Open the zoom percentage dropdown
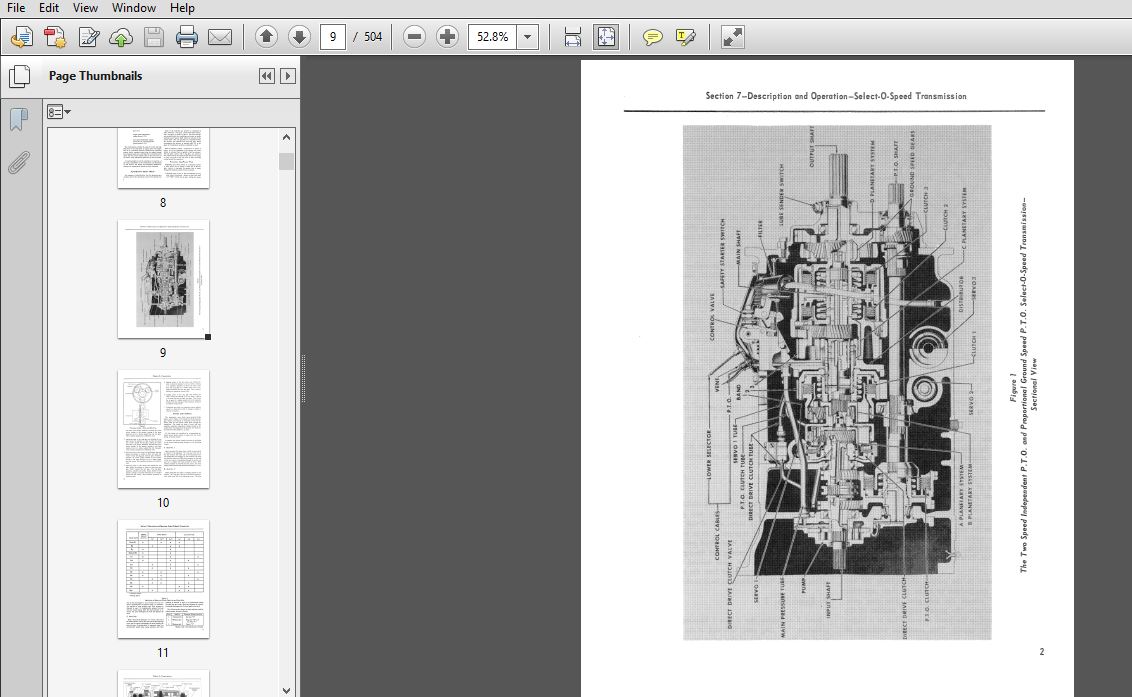This screenshot has width=1132, height=697. point(528,38)
